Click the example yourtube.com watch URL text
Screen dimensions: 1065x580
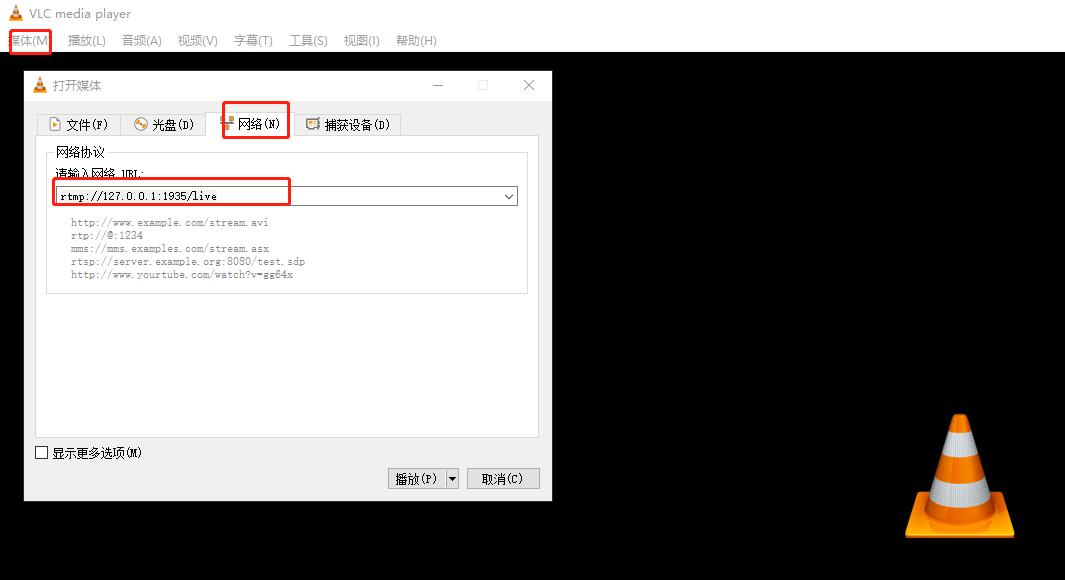[181, 275]
